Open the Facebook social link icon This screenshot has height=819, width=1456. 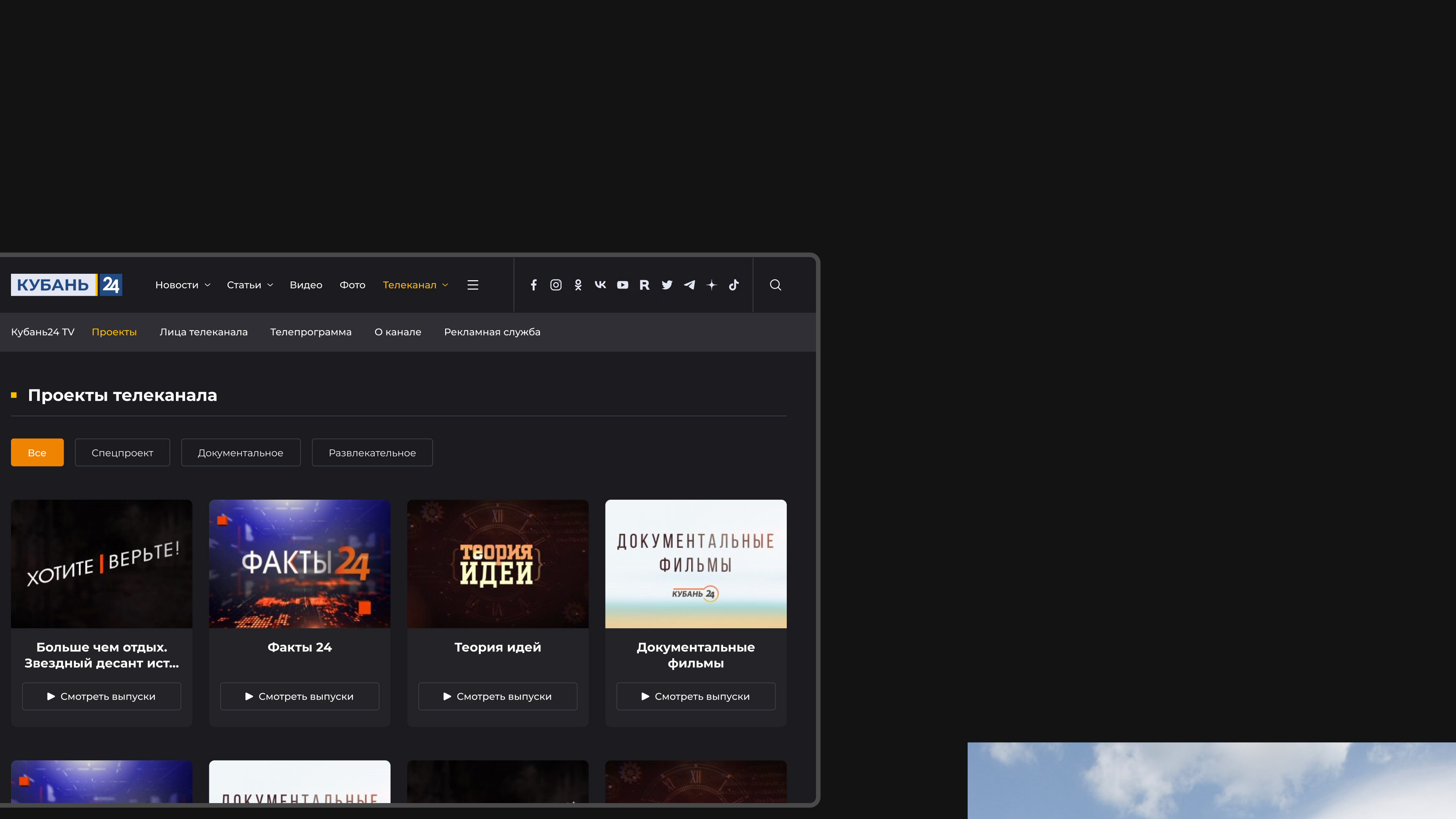click(x=533, y=285)
